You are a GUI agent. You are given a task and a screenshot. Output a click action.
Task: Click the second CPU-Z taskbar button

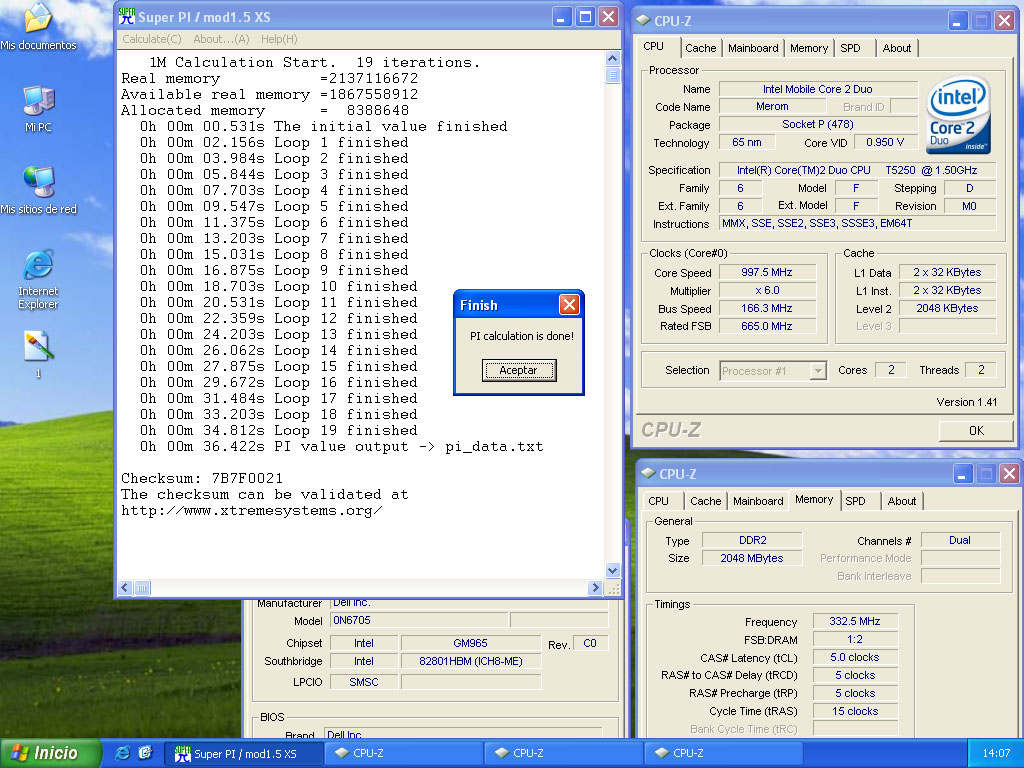564,753
